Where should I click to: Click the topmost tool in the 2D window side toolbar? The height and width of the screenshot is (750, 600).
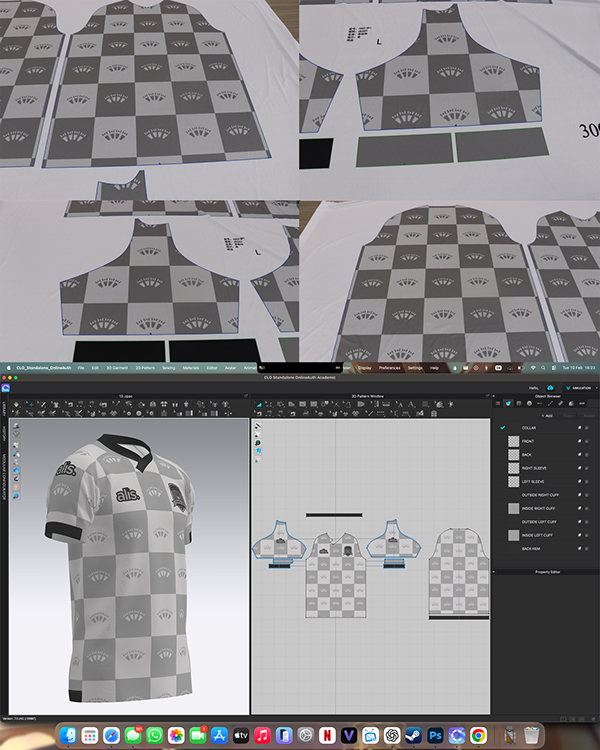tap(258, 426)
